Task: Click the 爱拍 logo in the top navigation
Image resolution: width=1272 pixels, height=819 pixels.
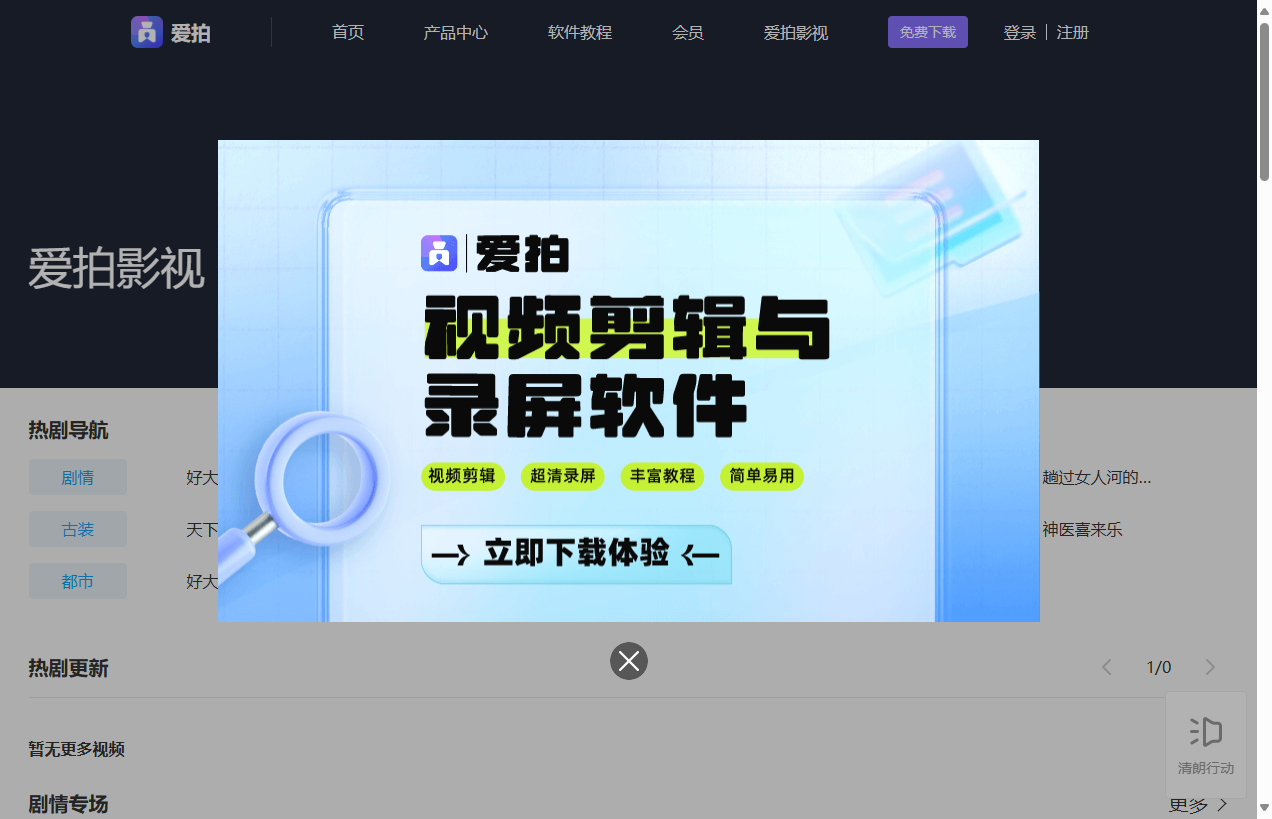Action: coord(170,31)
